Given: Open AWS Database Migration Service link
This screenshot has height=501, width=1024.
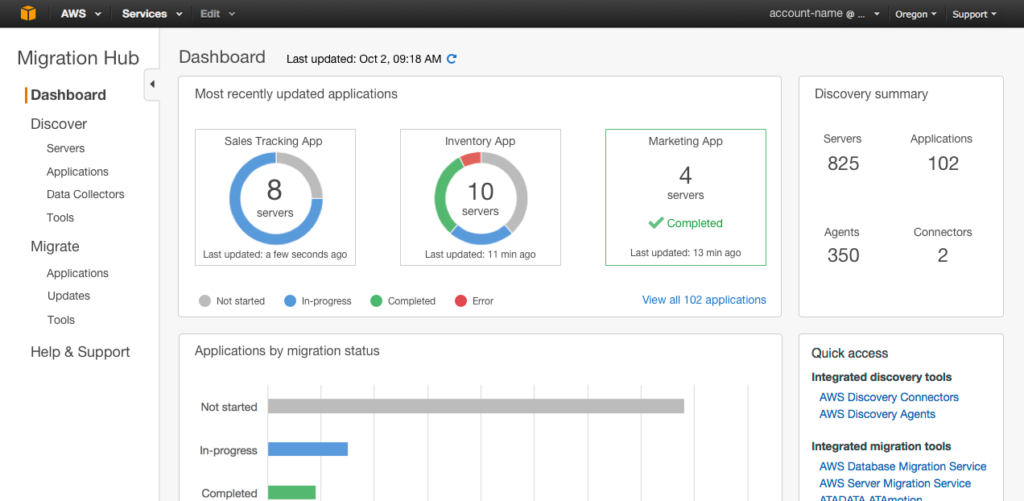Looking at the screenshot, I should tap(903, 466).
